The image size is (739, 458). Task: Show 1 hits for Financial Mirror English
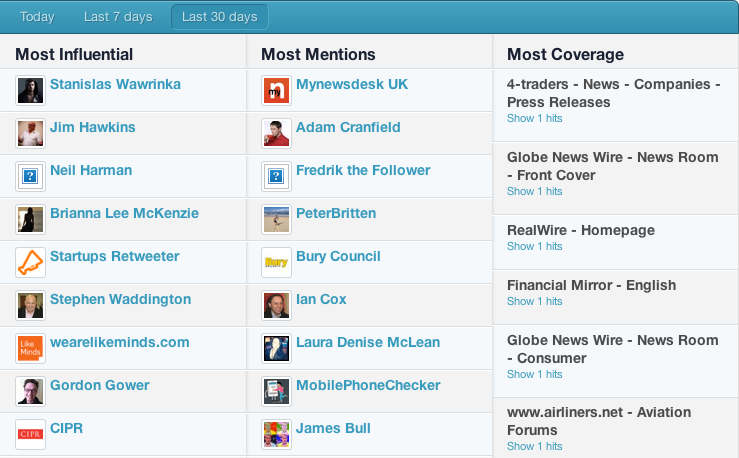click(534, 302)
